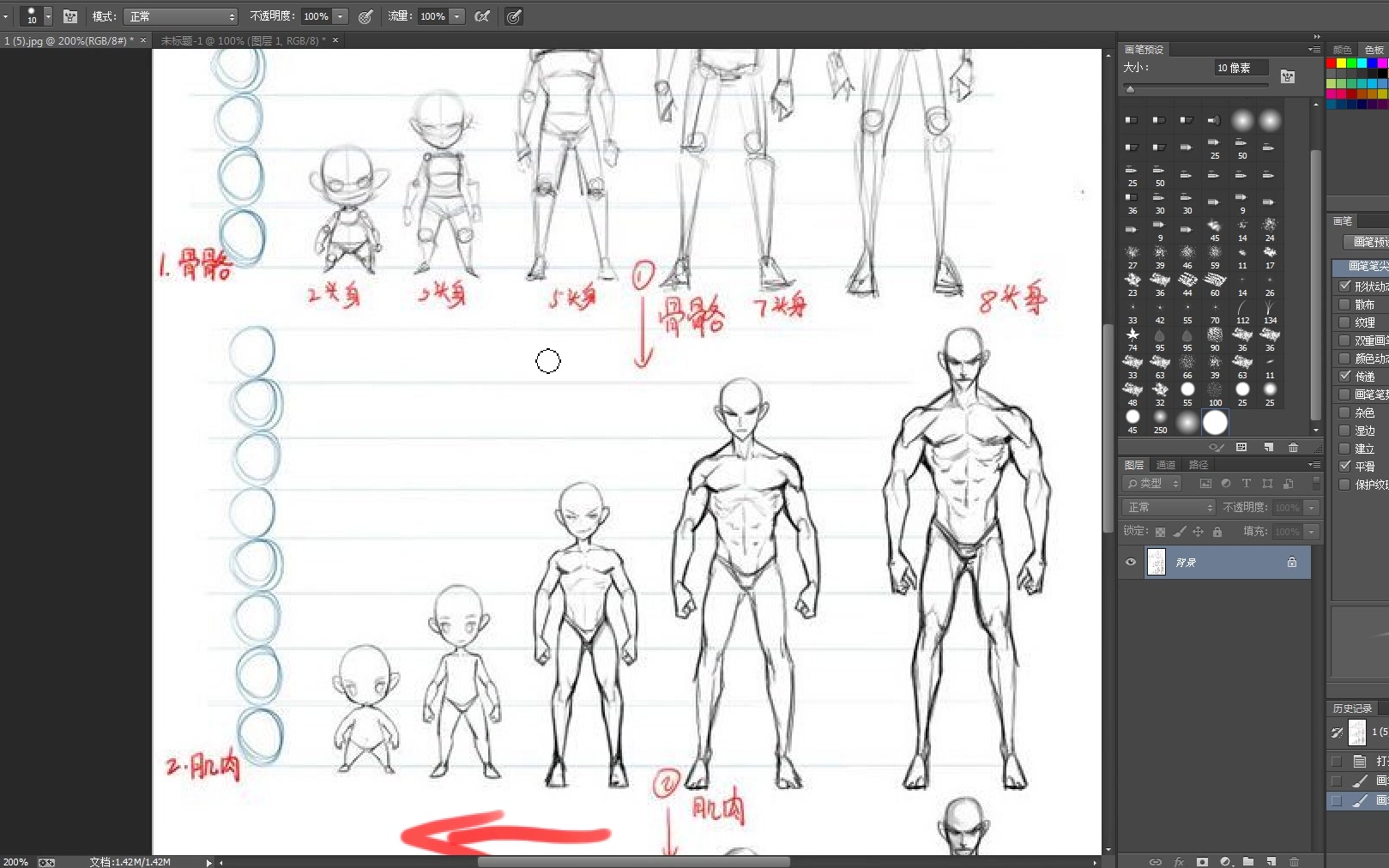Viewport: 1389px width, 868px height.
Task: Adjust the brush size slider handle
Action: pyautogui.click(x=1130, y=88)
